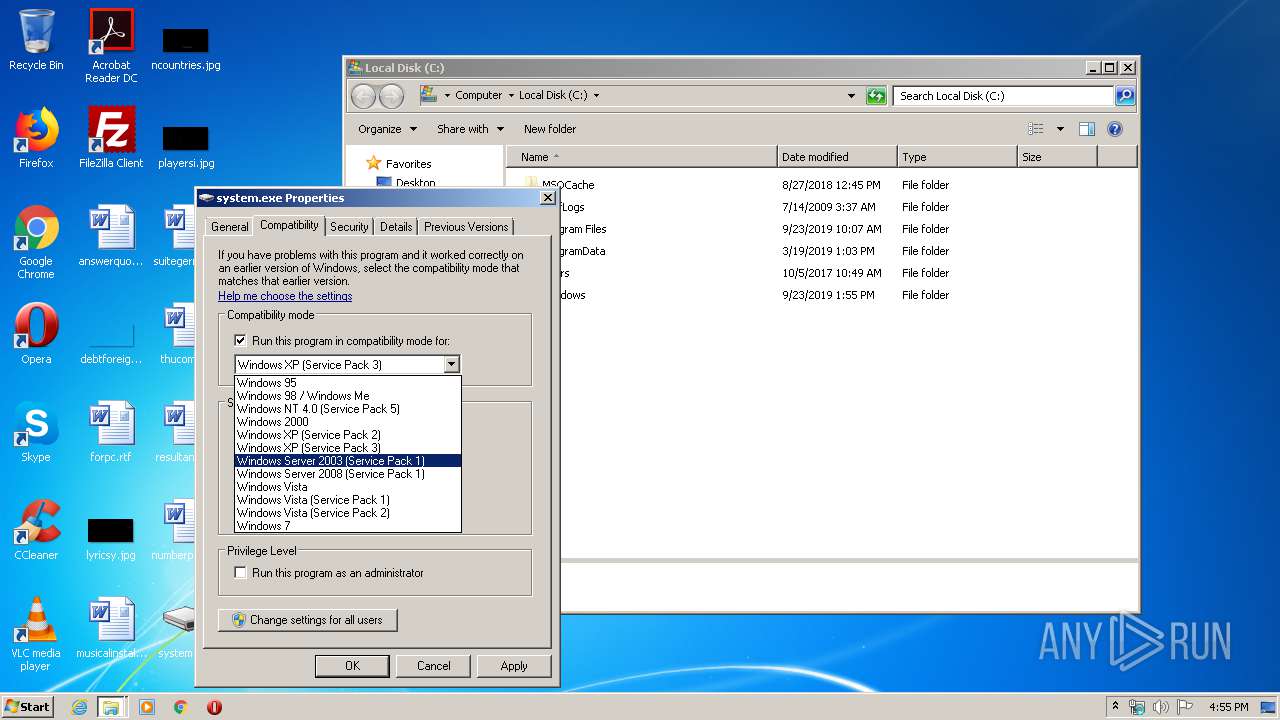Collapse the compatibility mode dropdown arrow

(452, 365)
